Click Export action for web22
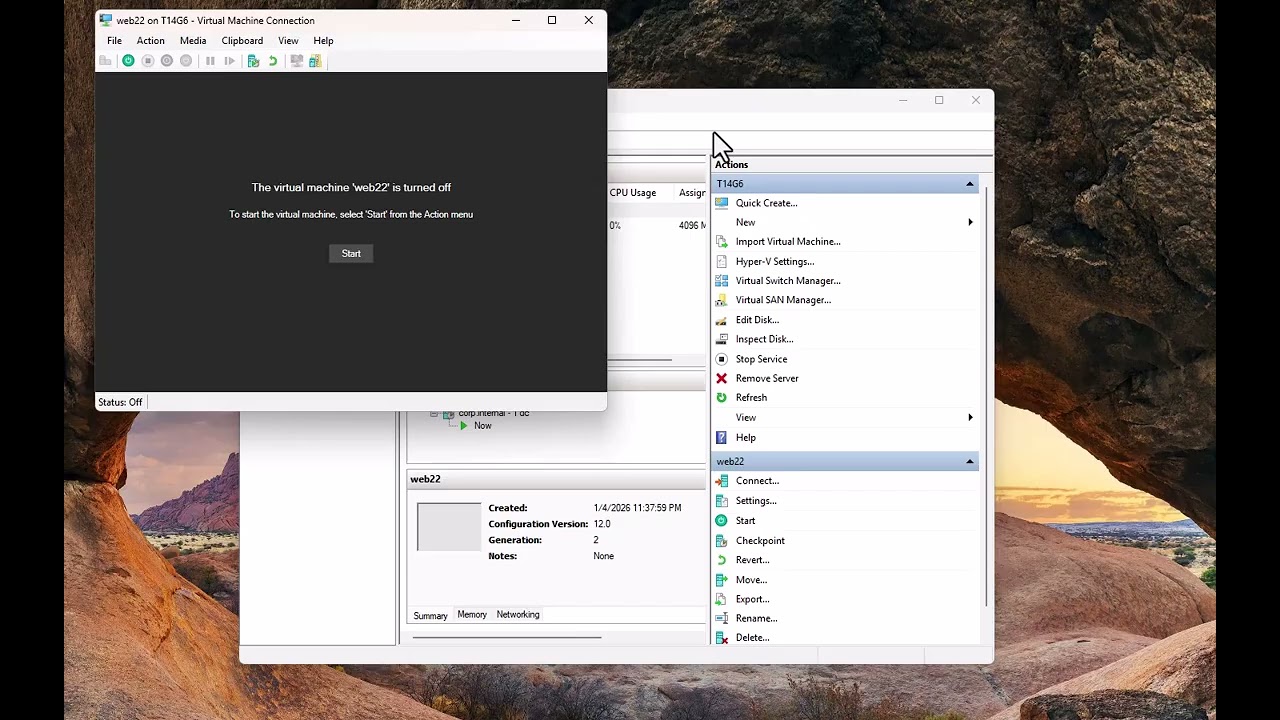The height and width of the screenshot is (720, 1280). point(752,600)
